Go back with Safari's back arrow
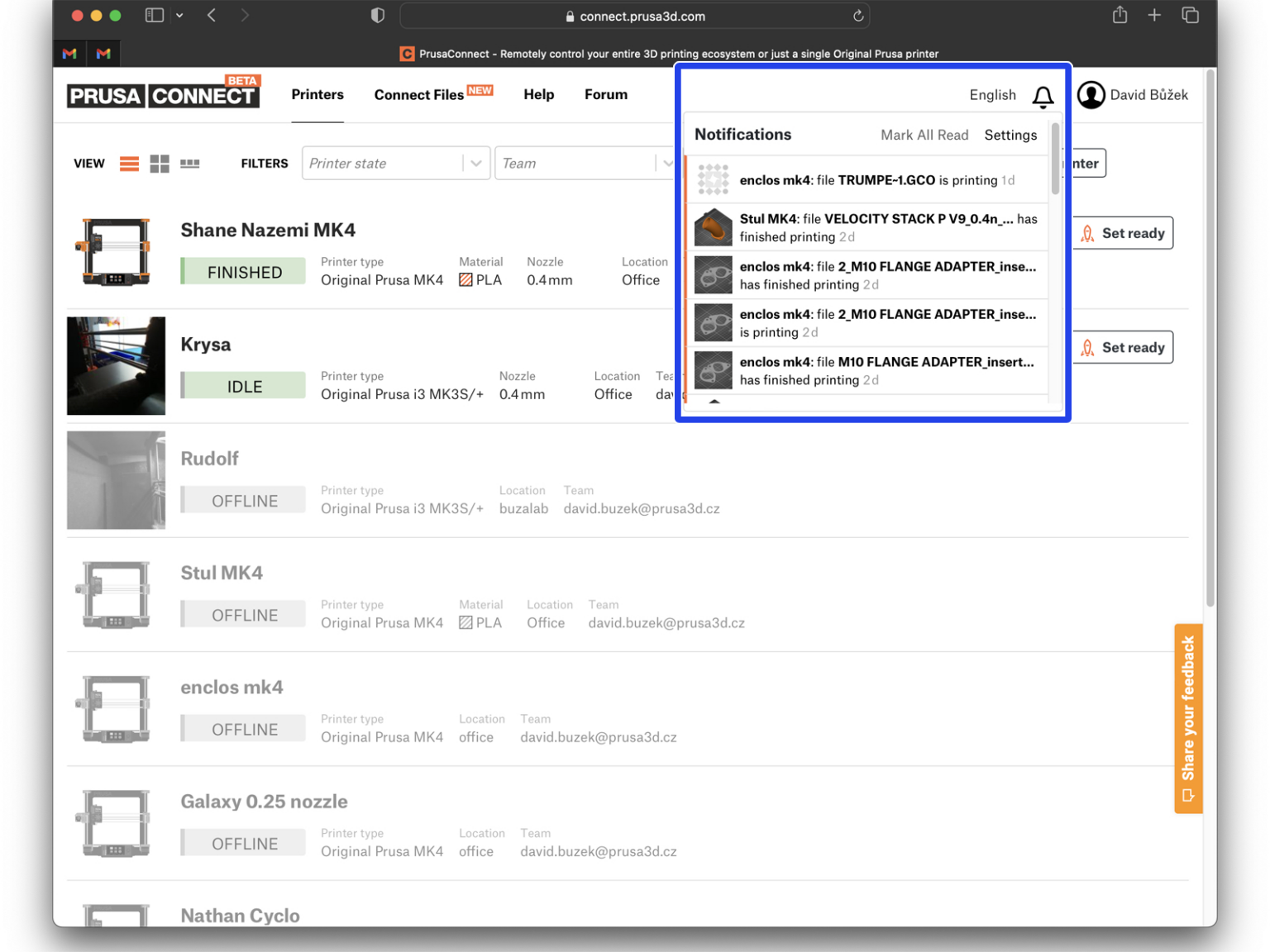The image size is (1270, 952). click(212, 15)
